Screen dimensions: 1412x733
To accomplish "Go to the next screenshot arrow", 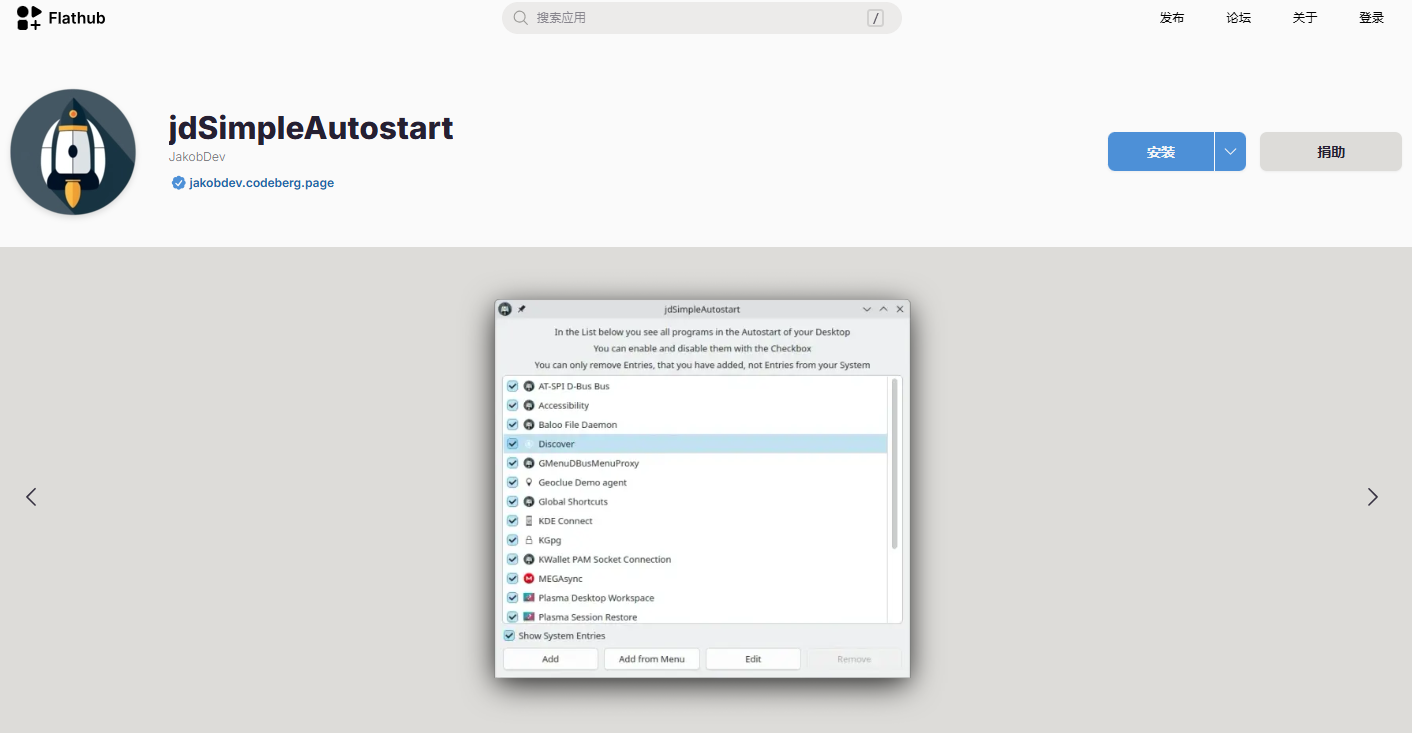I will coord(1373,497).
